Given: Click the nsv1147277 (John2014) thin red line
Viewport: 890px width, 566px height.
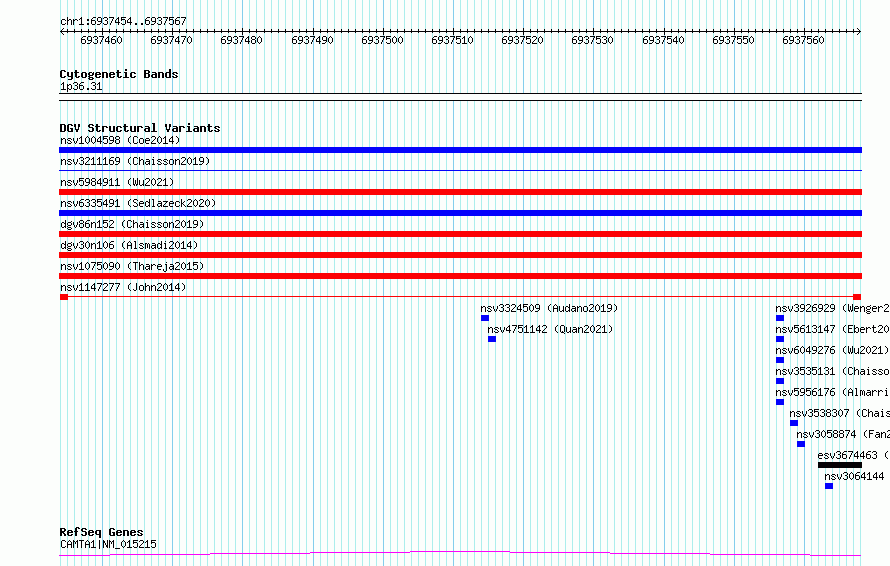Looking at the screenshot, I should (x=460, y=296).
